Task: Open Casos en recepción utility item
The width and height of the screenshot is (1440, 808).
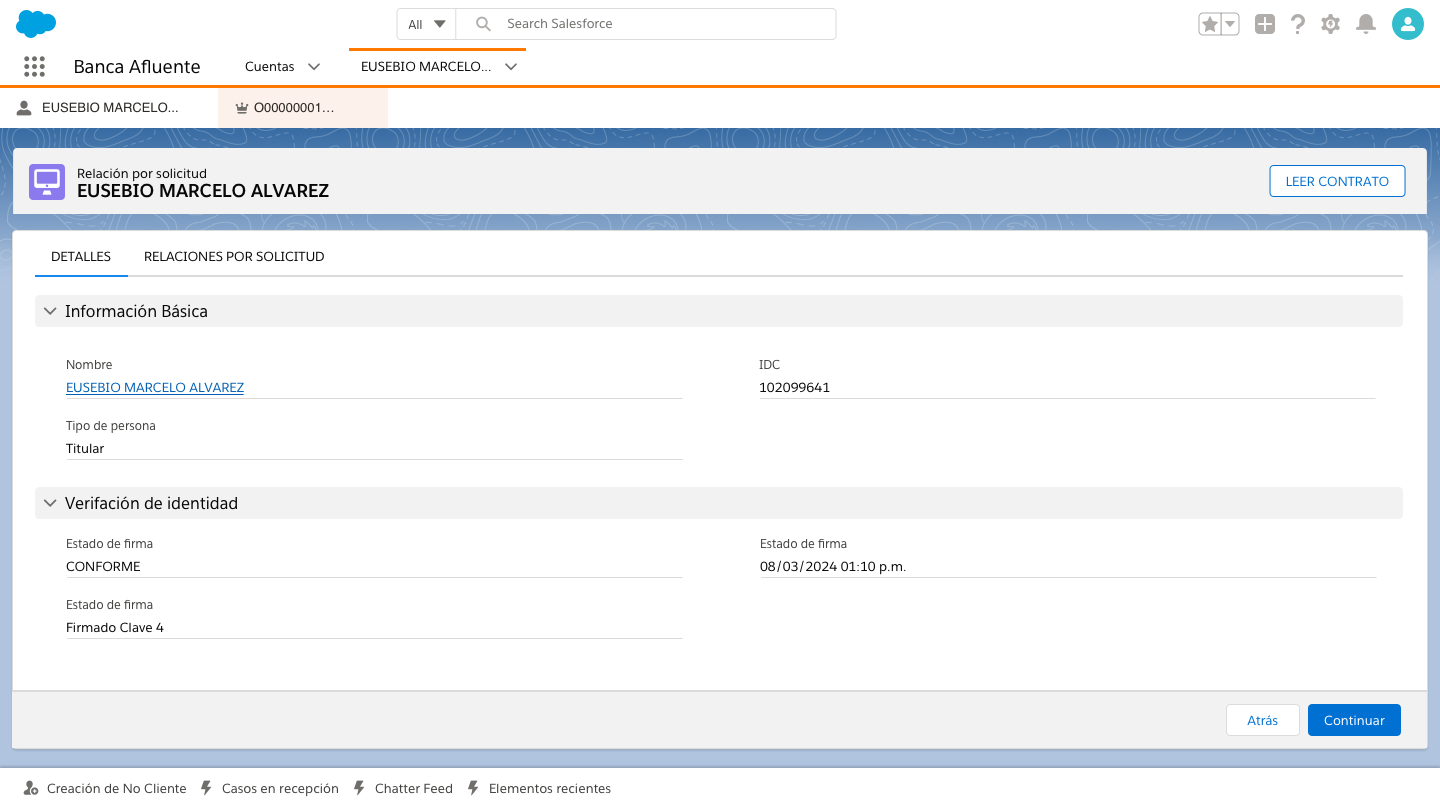Action: coord(270,788)
